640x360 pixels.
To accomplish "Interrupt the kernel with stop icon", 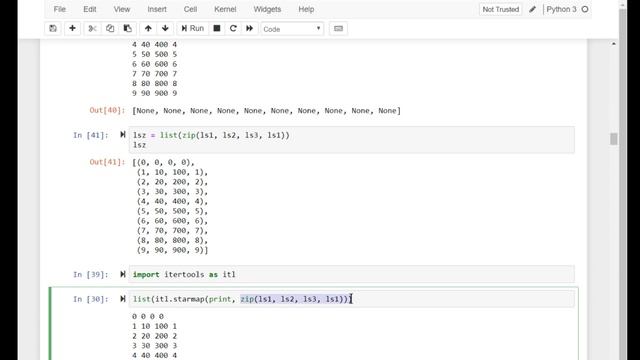I will pos(217,29).
